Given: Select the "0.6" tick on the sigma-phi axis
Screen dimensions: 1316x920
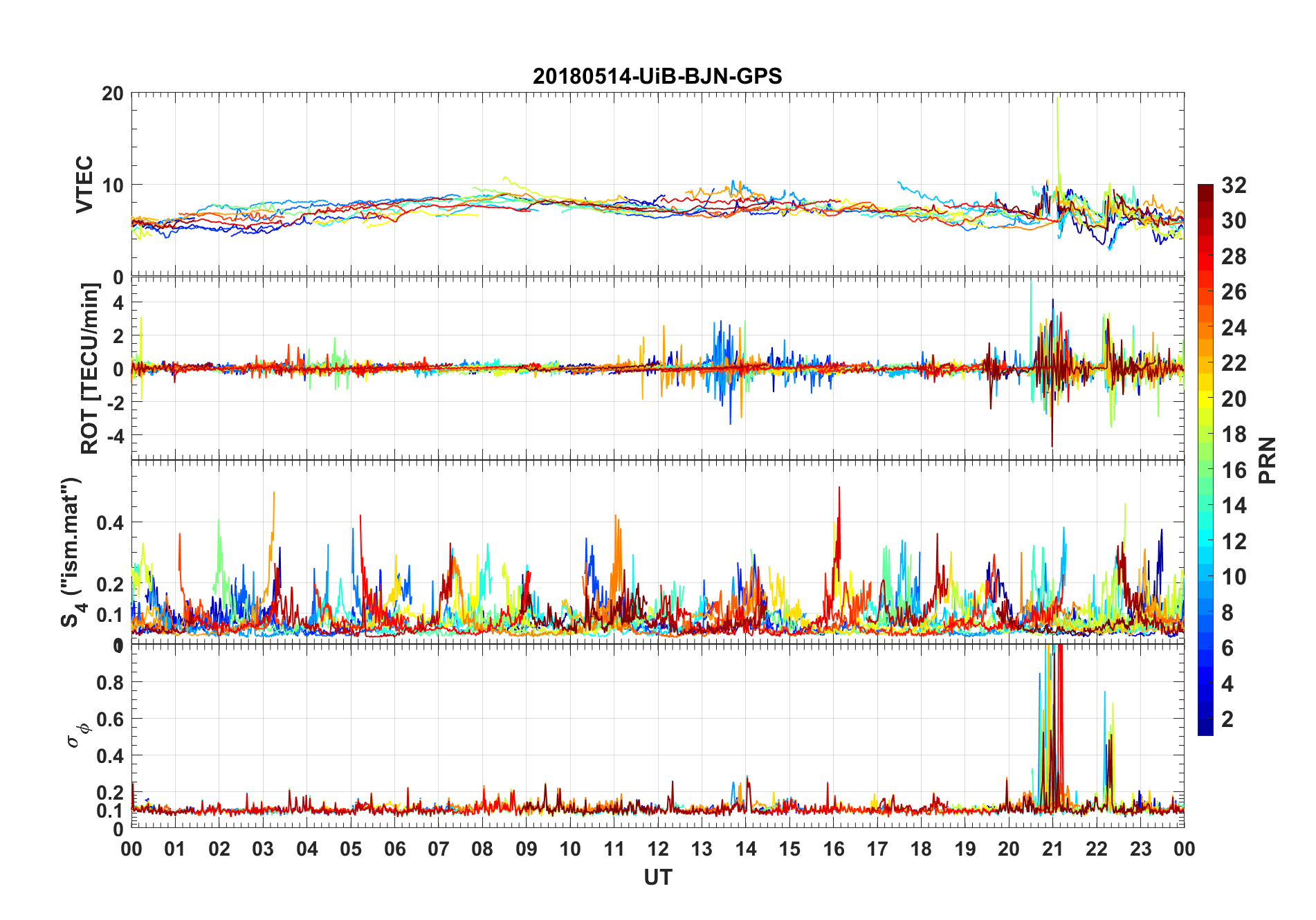Looking at the screenshot, I should [109, 719].
